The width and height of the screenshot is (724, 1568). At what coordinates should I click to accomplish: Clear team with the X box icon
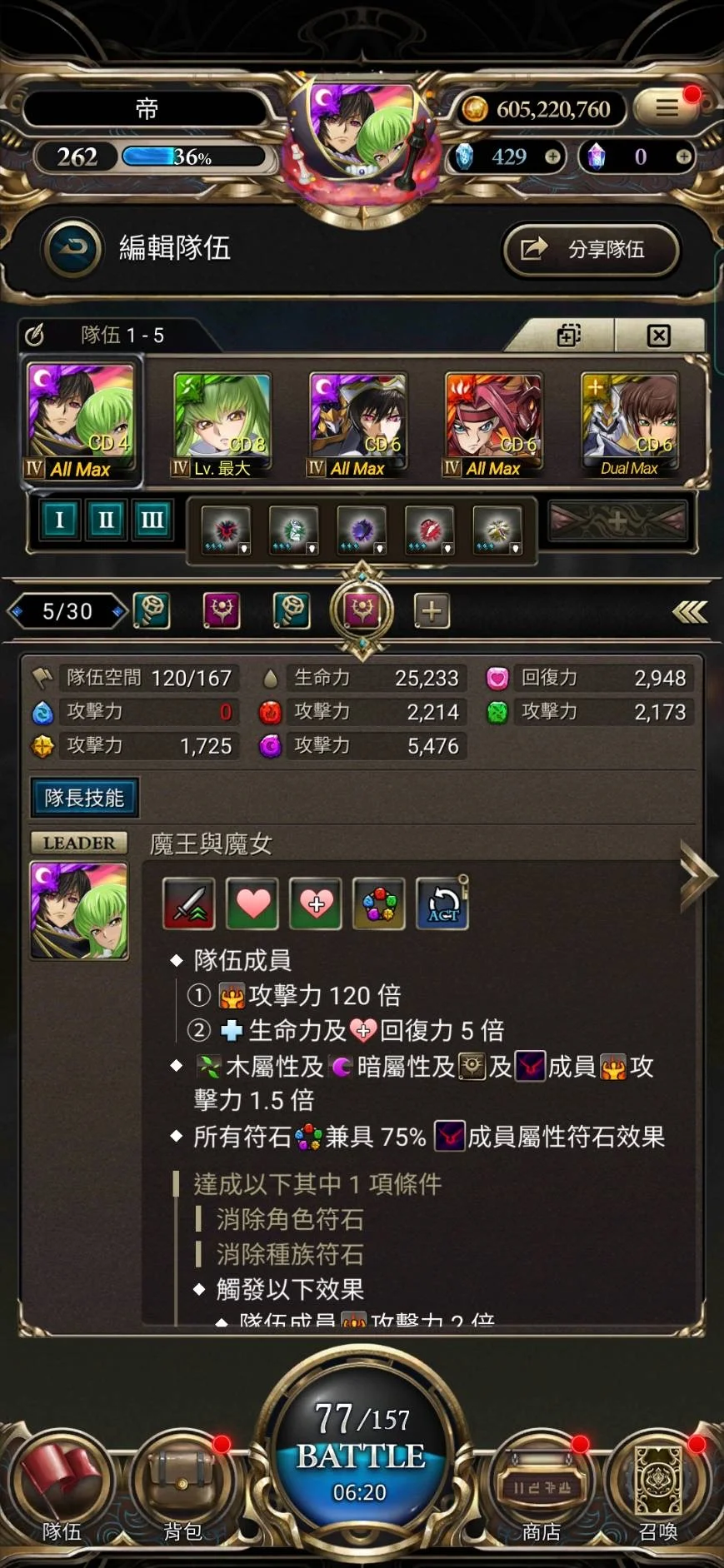(x=658, y=336)
